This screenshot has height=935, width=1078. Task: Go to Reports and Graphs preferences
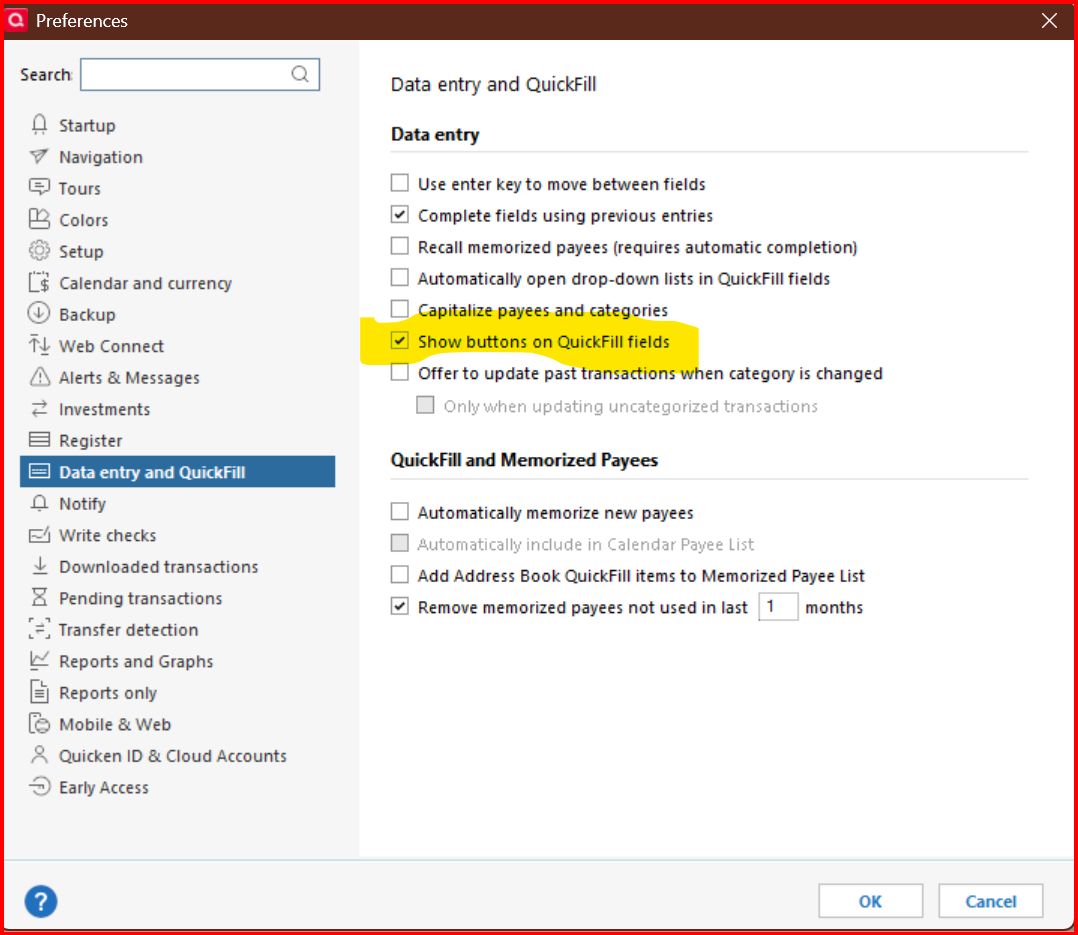(x=136, y=661)
